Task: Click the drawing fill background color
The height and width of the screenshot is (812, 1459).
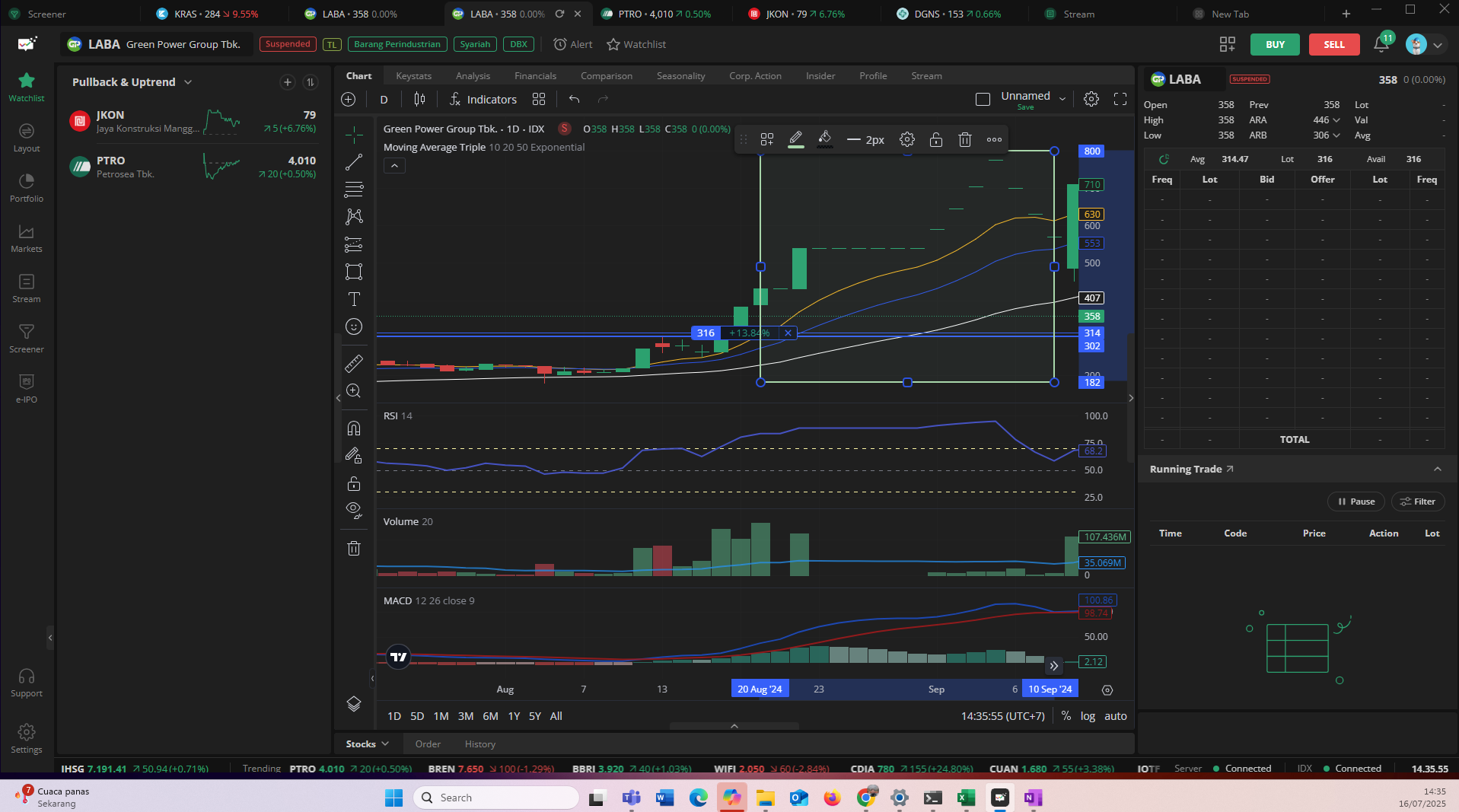Action: coord(825,139)
